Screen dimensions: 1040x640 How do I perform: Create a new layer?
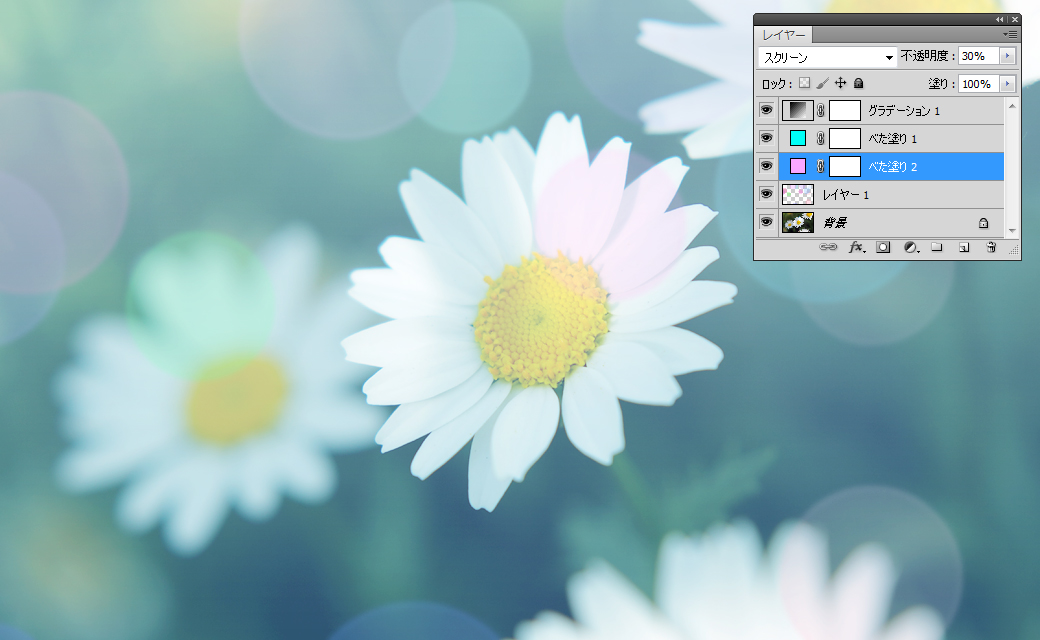pos(964,247)
